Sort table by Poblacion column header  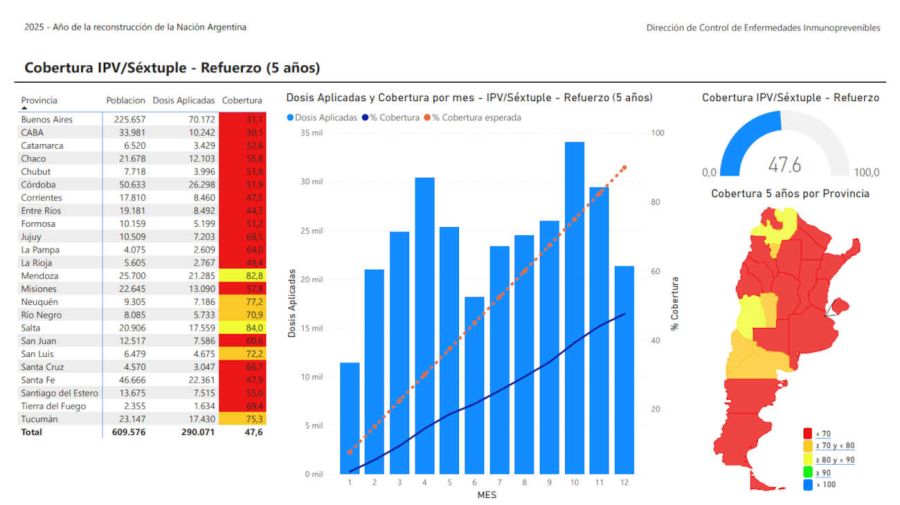(126, 100)
